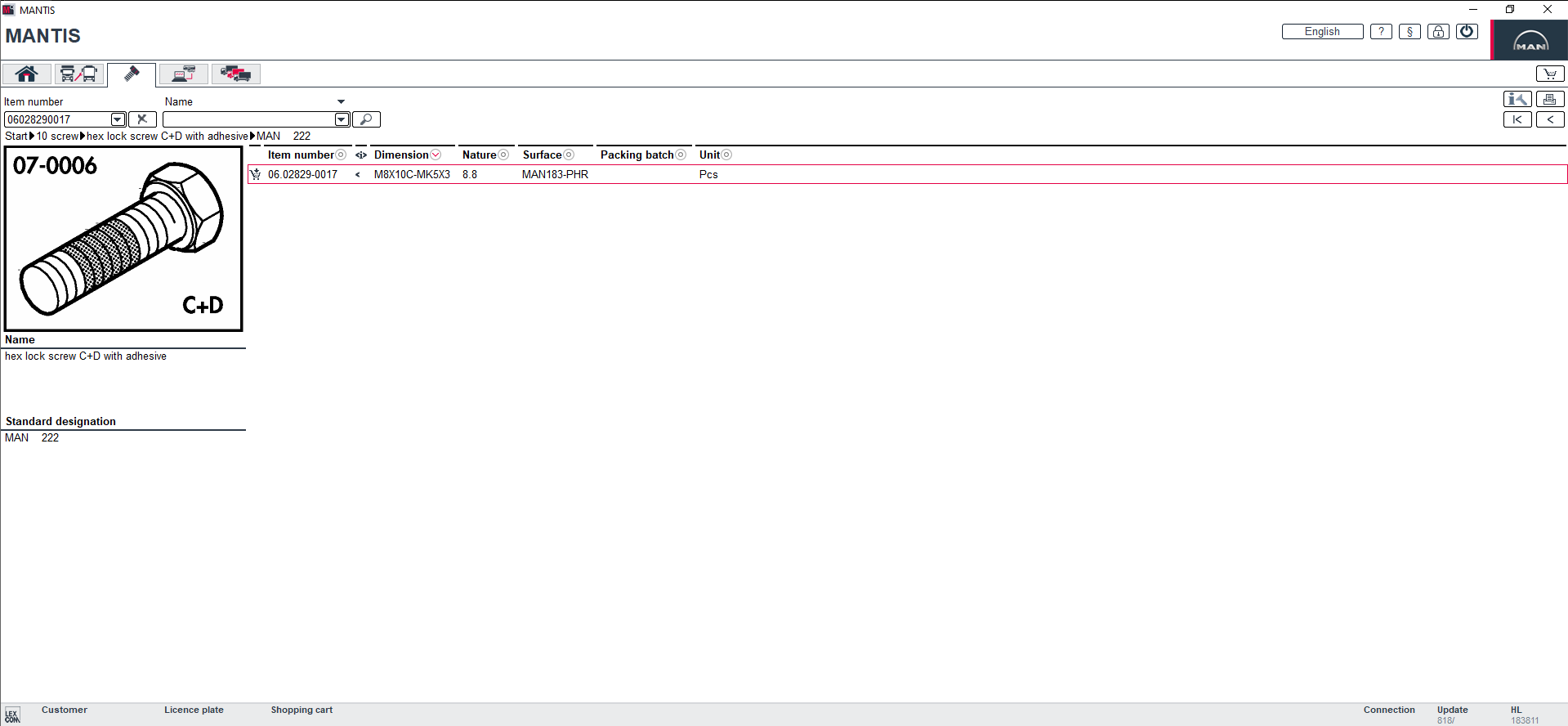Click Customer in the status bar
Screen dimensions: 1568x726
[65, 710]
